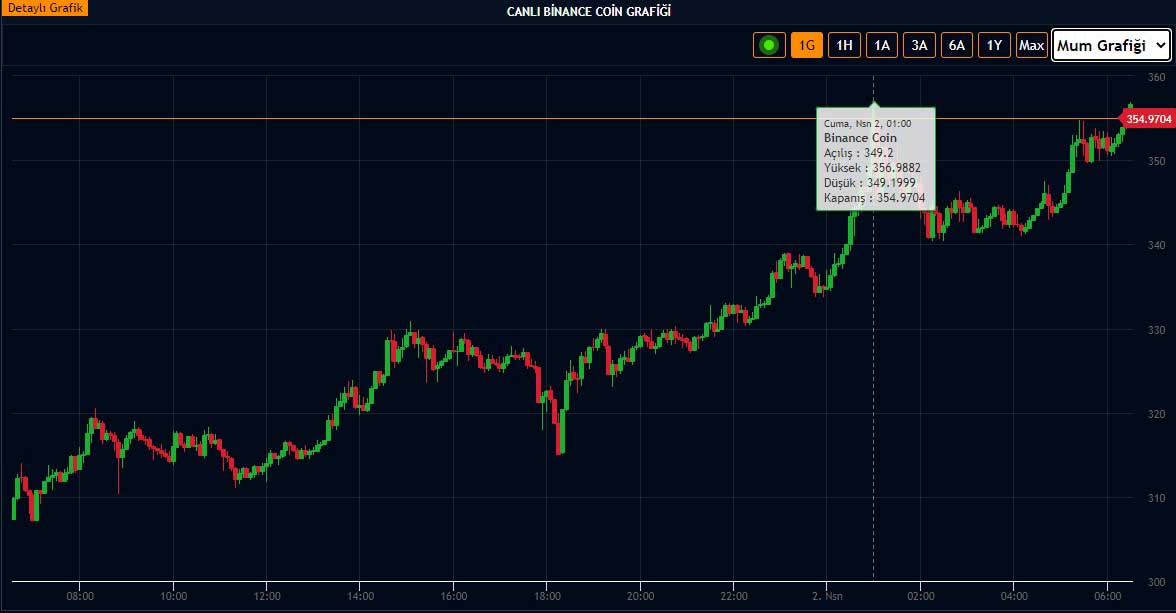This screenshot has width=1176, height=613.
Task: Show the Max time range
Action: pyautogui.click(x=1031, y=45)
